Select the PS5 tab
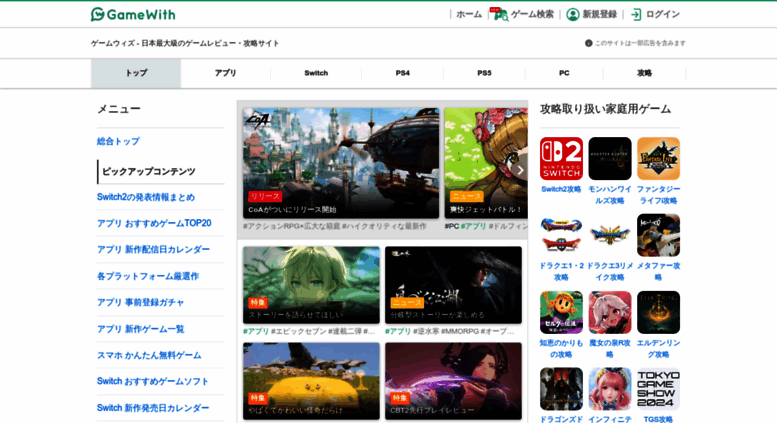 pyautogui.click(x=484, y=73)
